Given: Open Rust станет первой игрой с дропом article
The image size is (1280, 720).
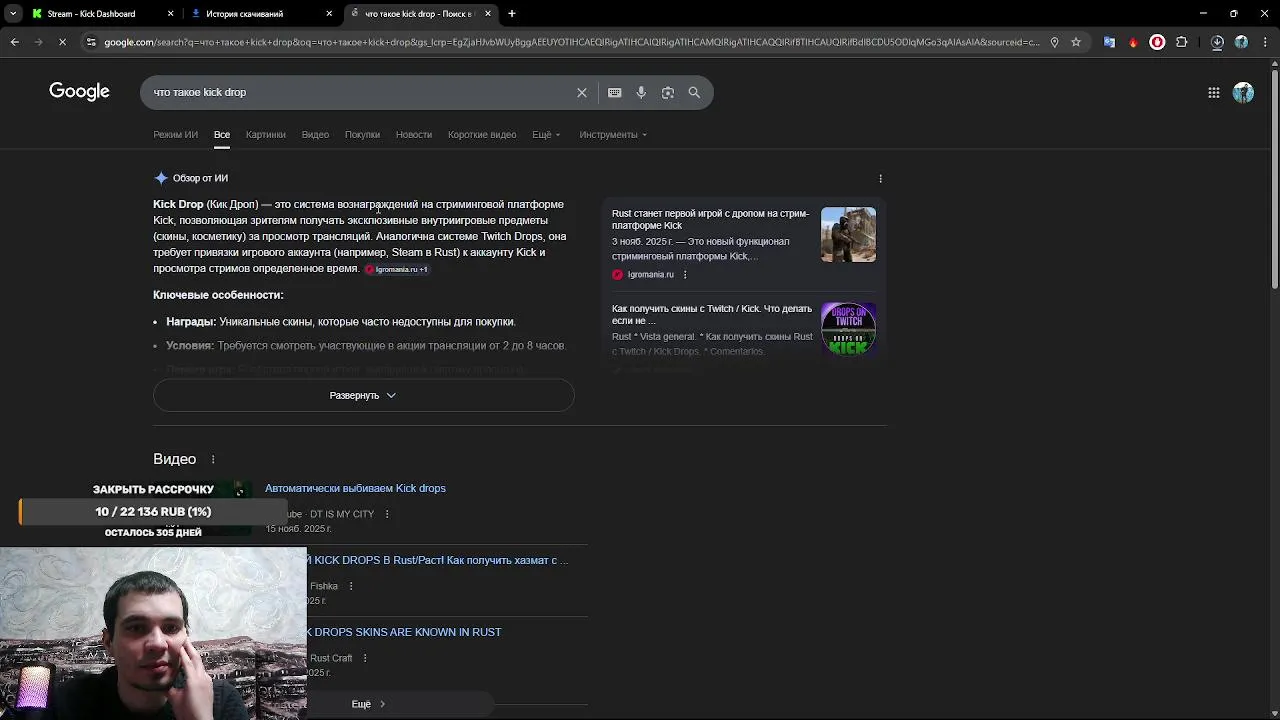Looking at the screenshot, I should tap(711, 219).
